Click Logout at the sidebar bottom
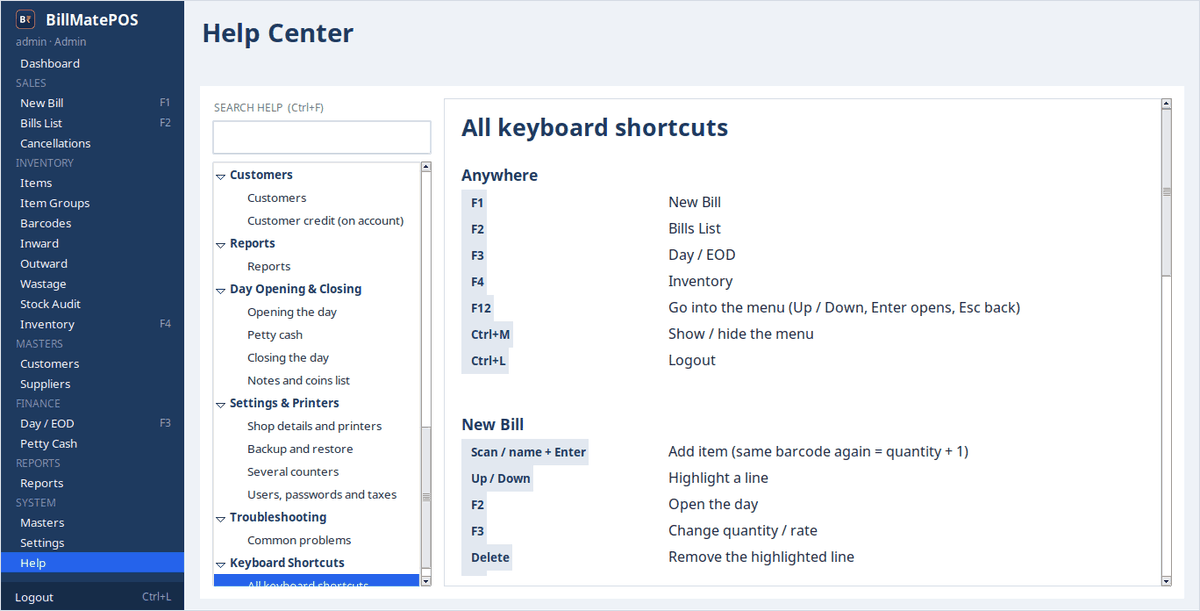Viewport: 1200px width, 611px height. 92,597
